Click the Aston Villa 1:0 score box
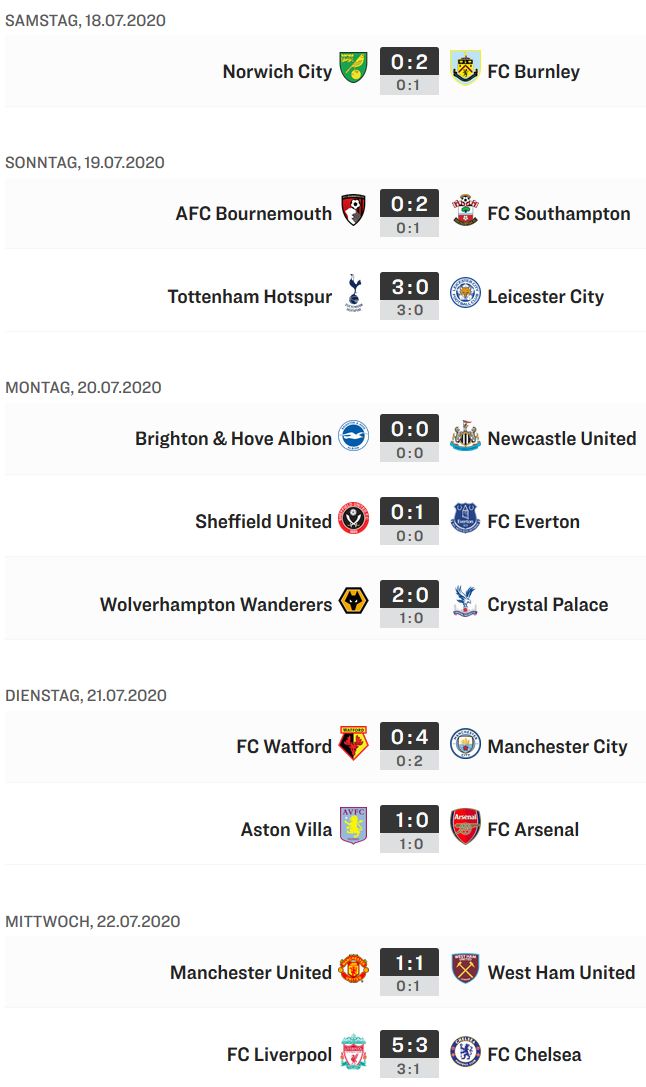This screenshot has width=646, height=1087. tap(409, 821)
